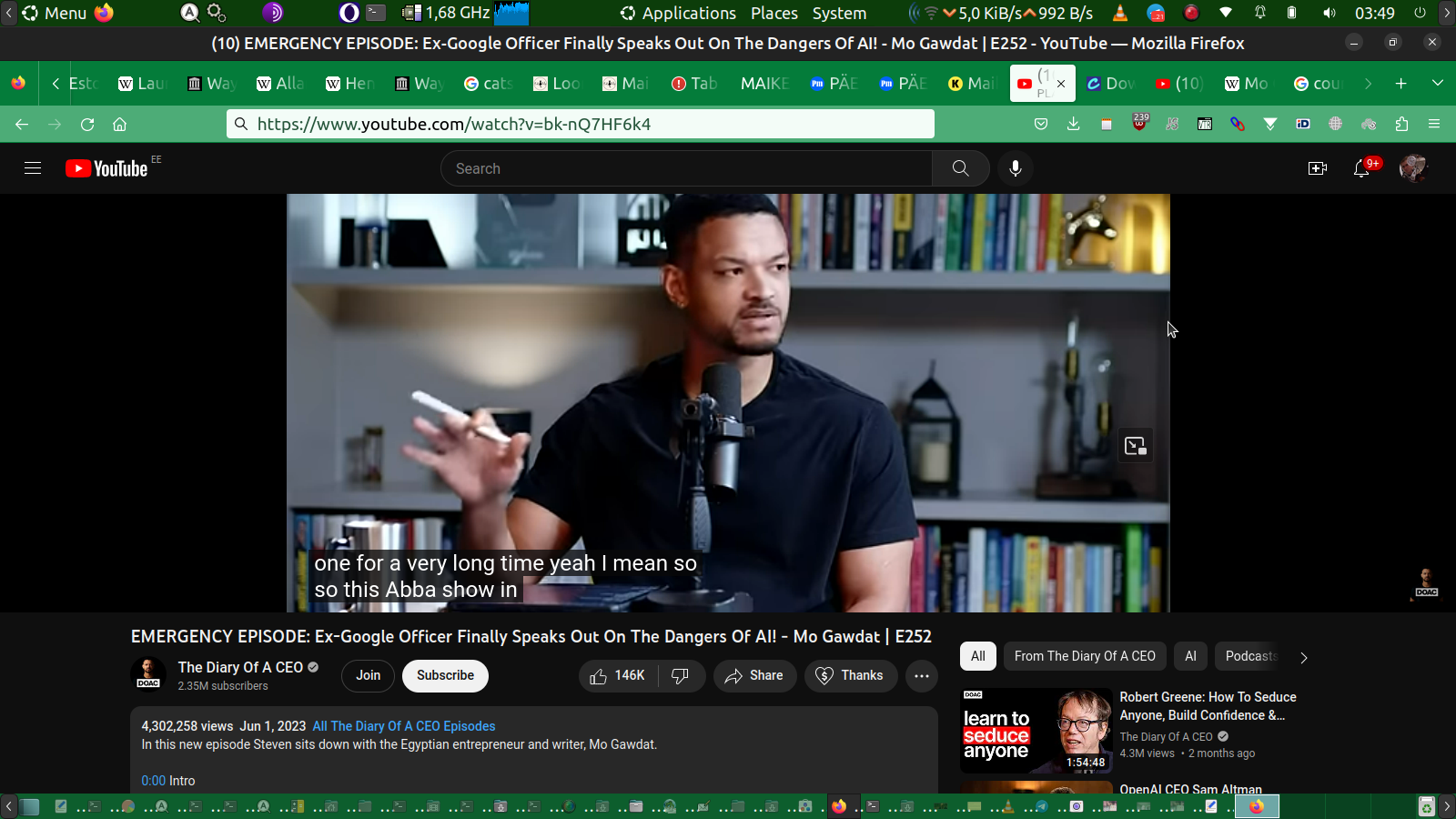The width and height of the screenshot is (1456, 819).
Task: Save page to Pocket
Action: 1041,124
